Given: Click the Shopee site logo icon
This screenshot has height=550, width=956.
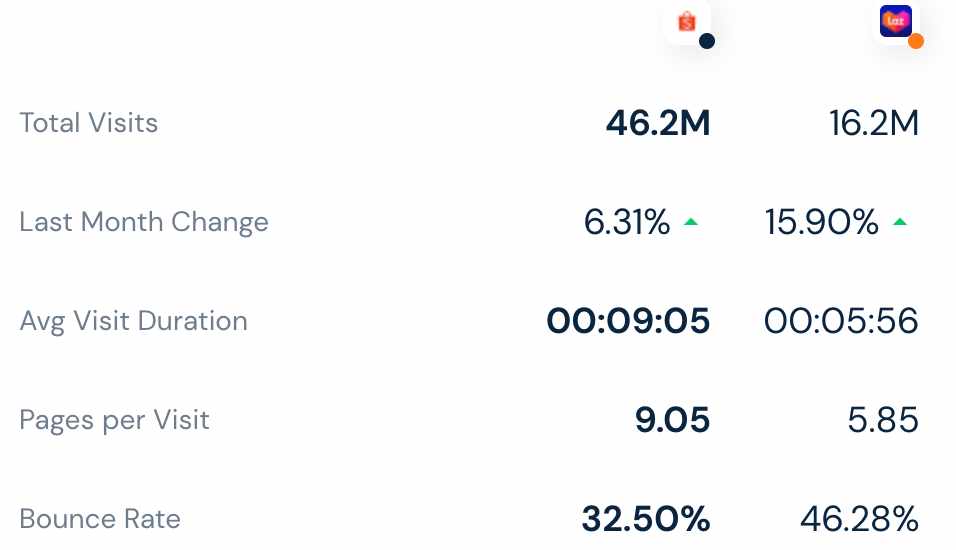Looking at the screenshot, I should click(687, 21).
